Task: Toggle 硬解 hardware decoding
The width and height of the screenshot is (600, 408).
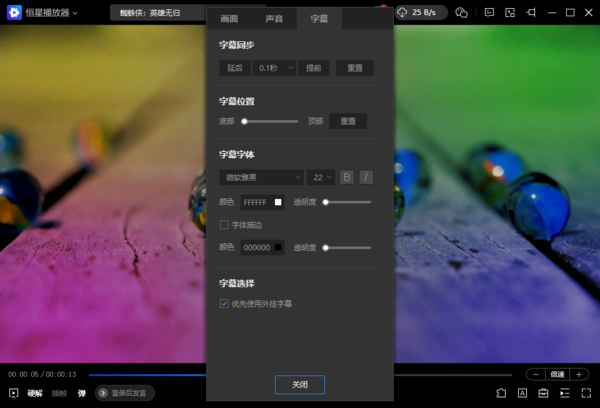Action: click(35, 393)
